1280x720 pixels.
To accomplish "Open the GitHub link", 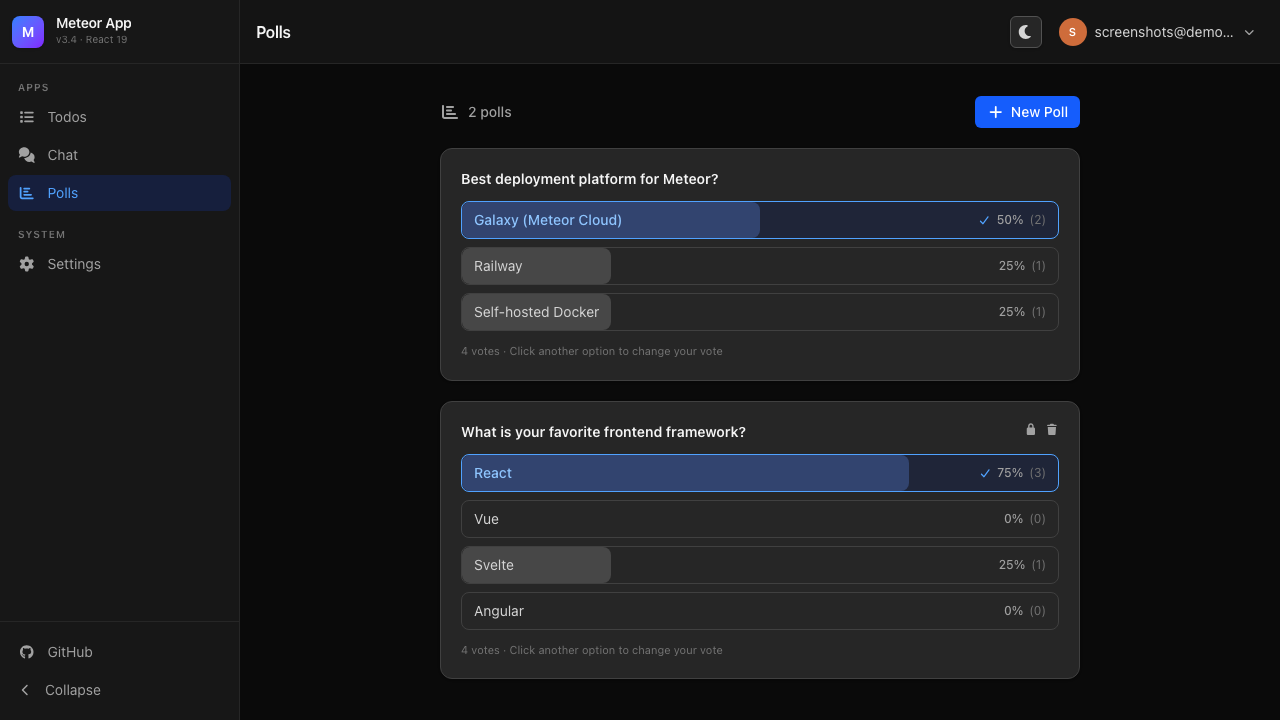I will click(69, 651).
